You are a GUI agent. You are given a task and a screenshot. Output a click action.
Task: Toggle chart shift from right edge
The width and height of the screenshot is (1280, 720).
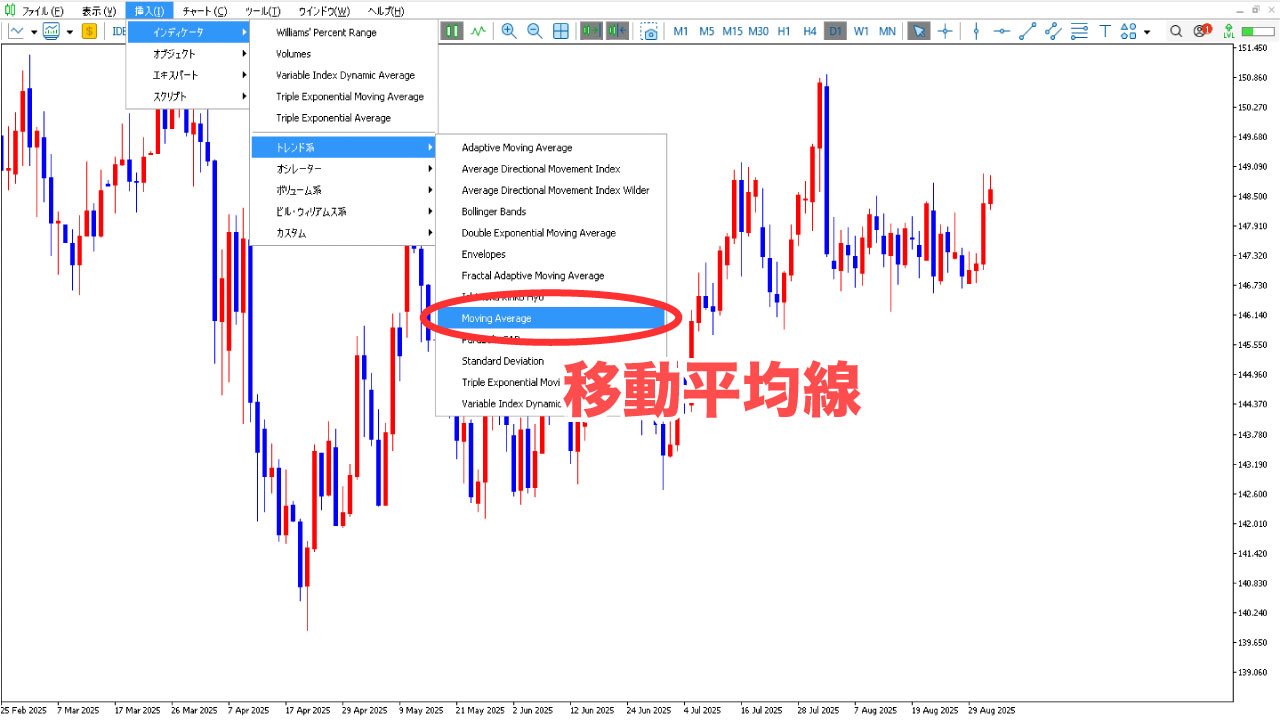[616, 31]
